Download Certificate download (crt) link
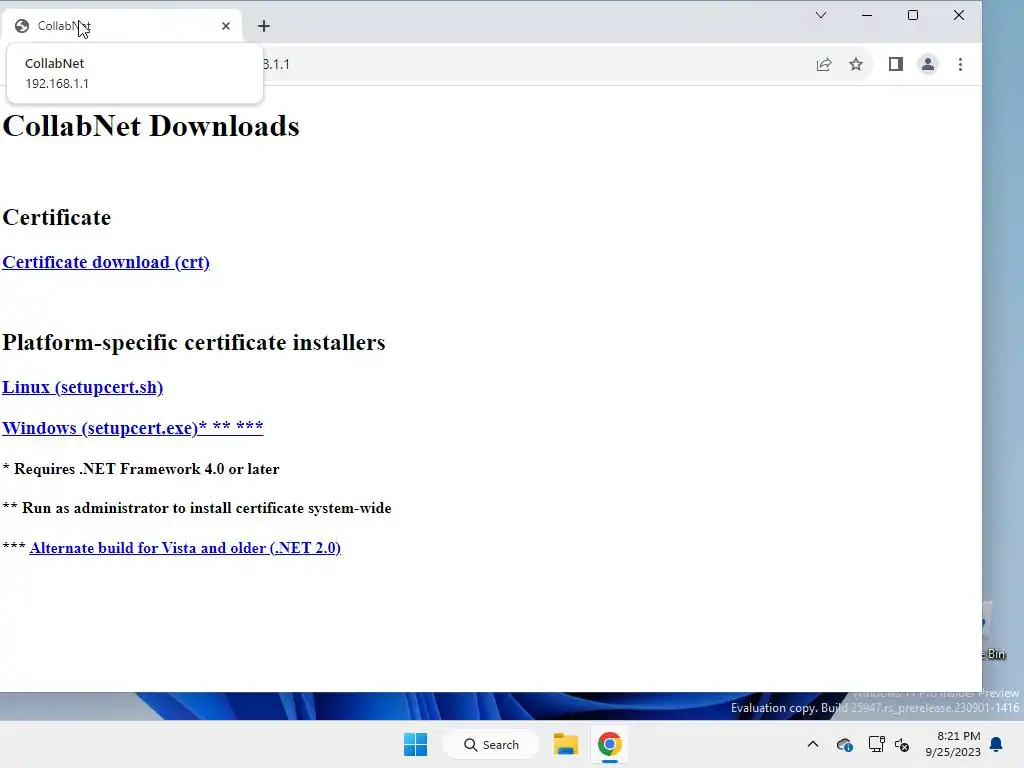Image resolution: width=1024 pixels, height=768 pixels. 106,262
